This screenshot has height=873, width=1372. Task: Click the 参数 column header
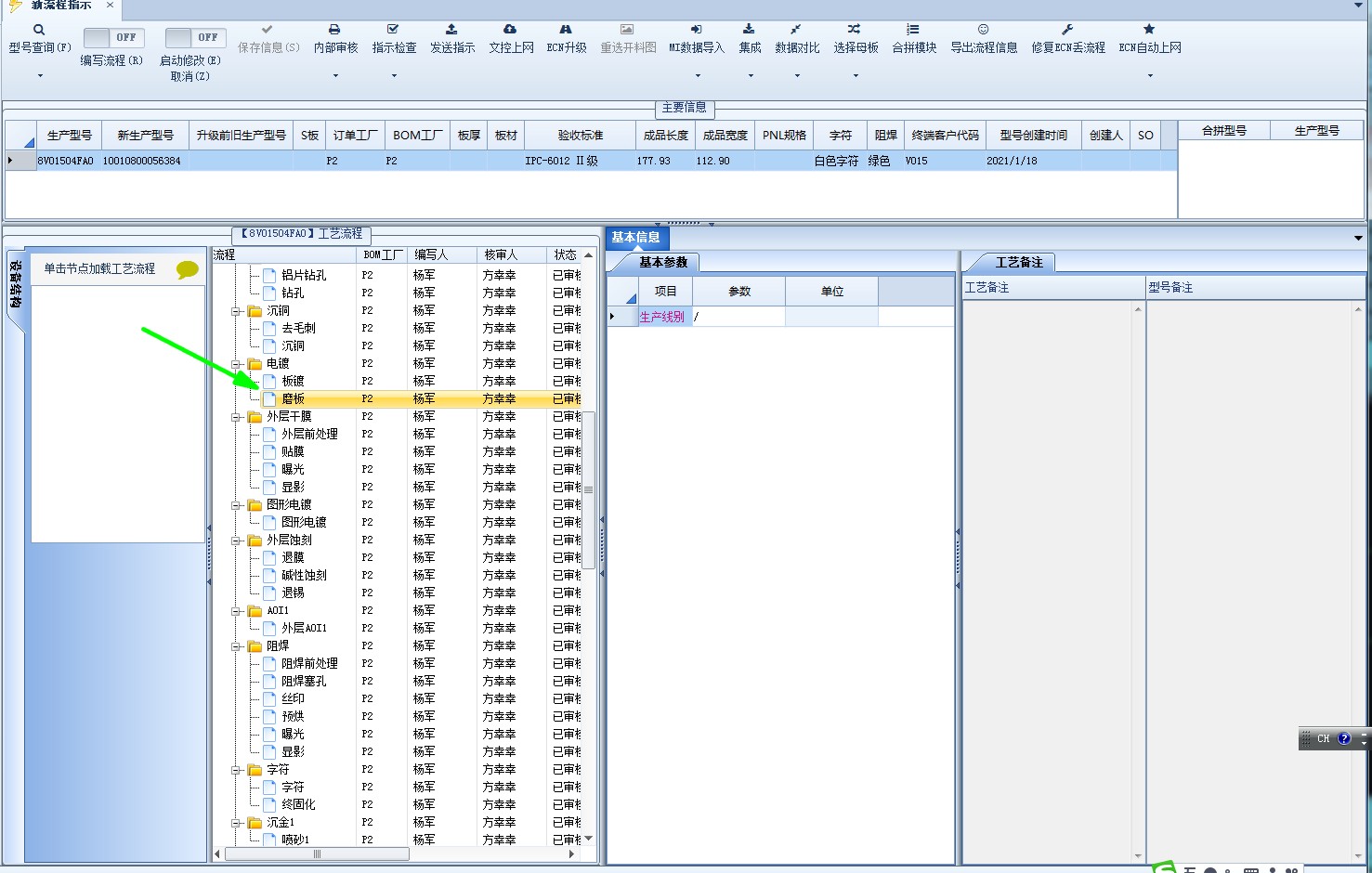739,292
